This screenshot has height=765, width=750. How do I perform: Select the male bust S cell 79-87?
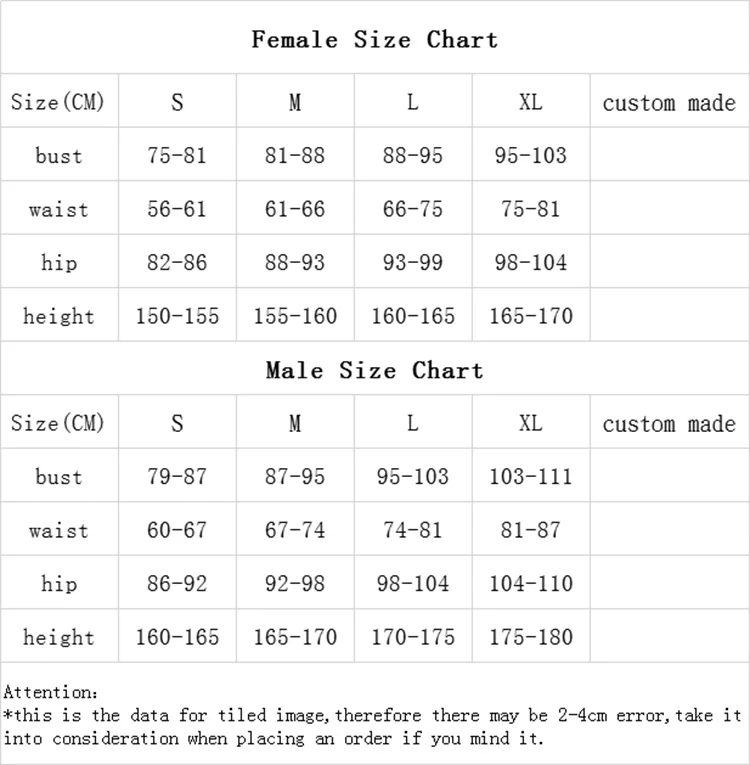tap(177, 477)
